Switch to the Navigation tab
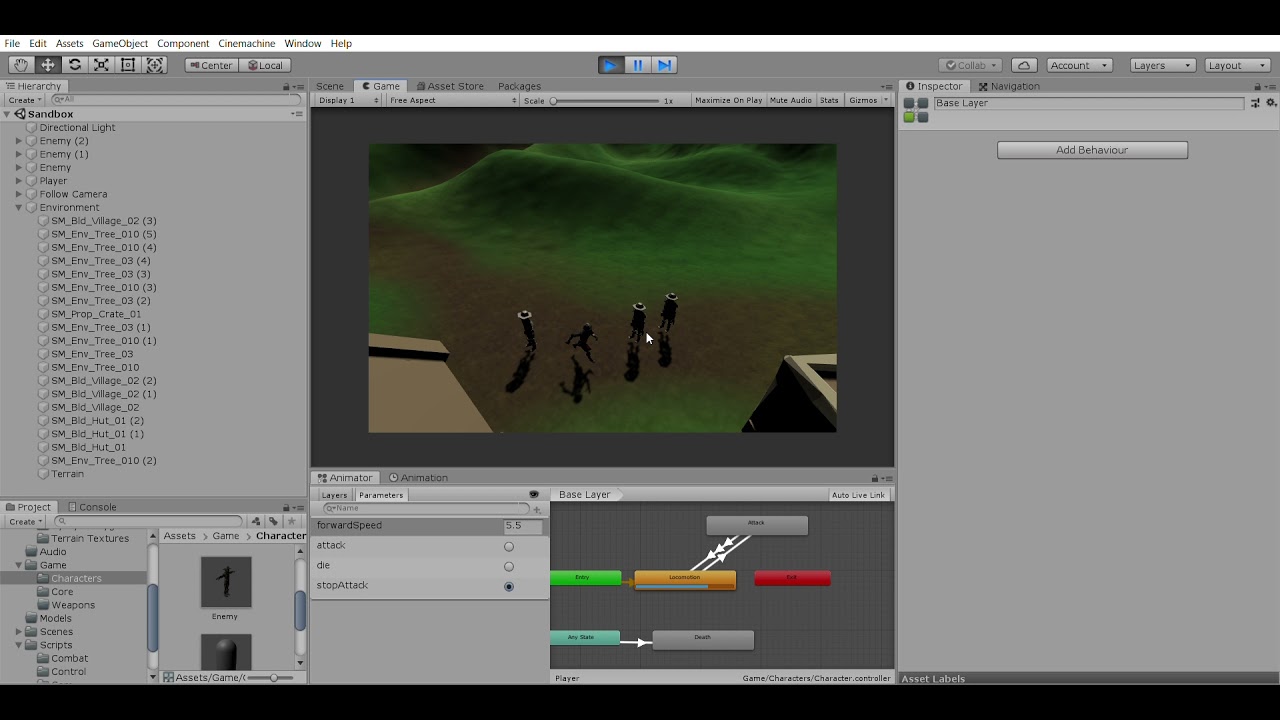The image size is (1280, 720). (x=1009, y=86)
